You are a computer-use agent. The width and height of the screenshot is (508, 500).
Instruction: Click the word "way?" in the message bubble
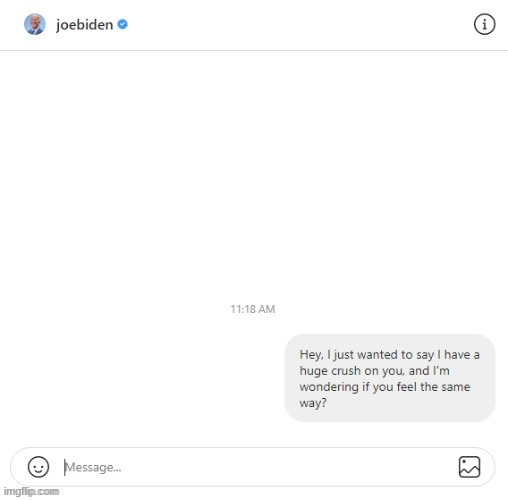click(x=313, y=403)
